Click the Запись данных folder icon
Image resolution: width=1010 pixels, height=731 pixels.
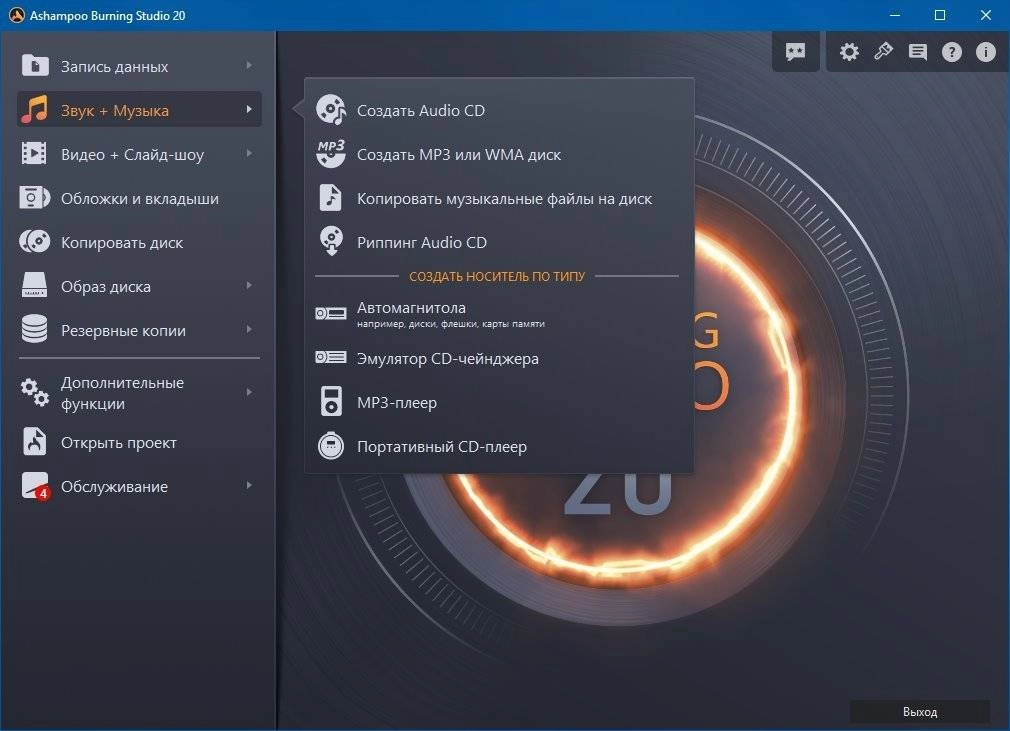[35, 66]
